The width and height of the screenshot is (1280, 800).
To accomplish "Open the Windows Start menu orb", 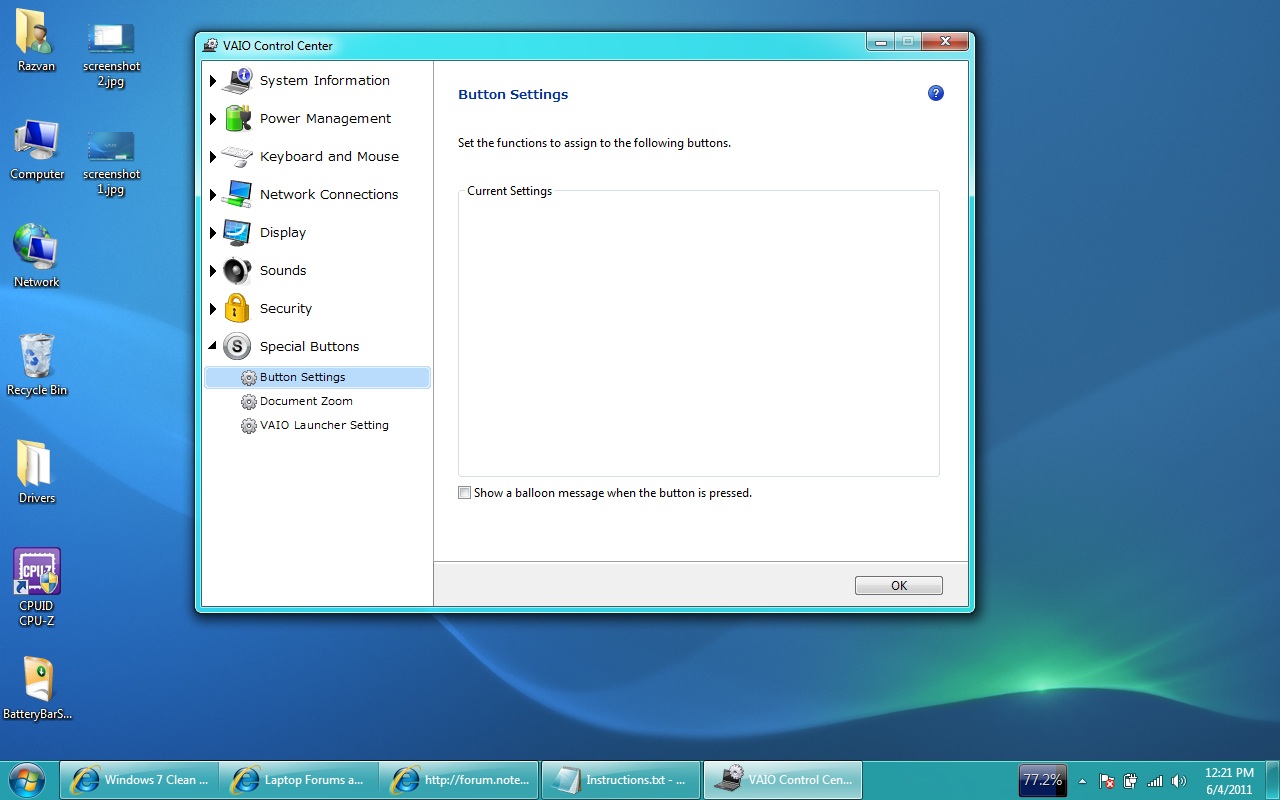I will (27, 780).
